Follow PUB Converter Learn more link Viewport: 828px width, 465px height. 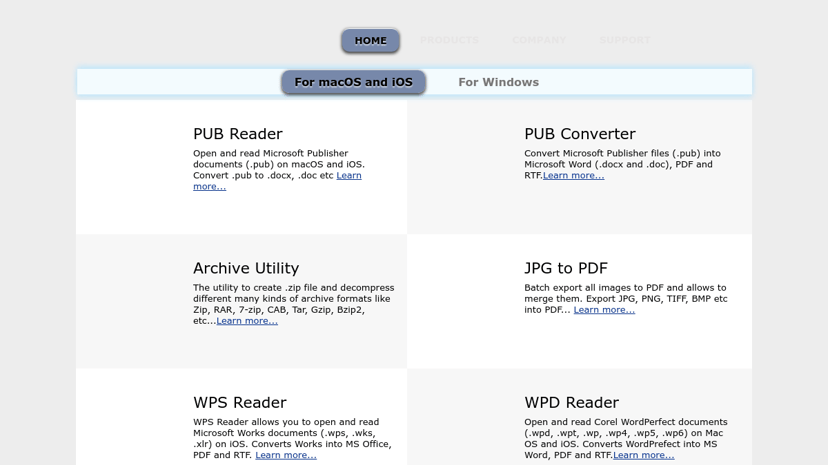click(573, 176)
